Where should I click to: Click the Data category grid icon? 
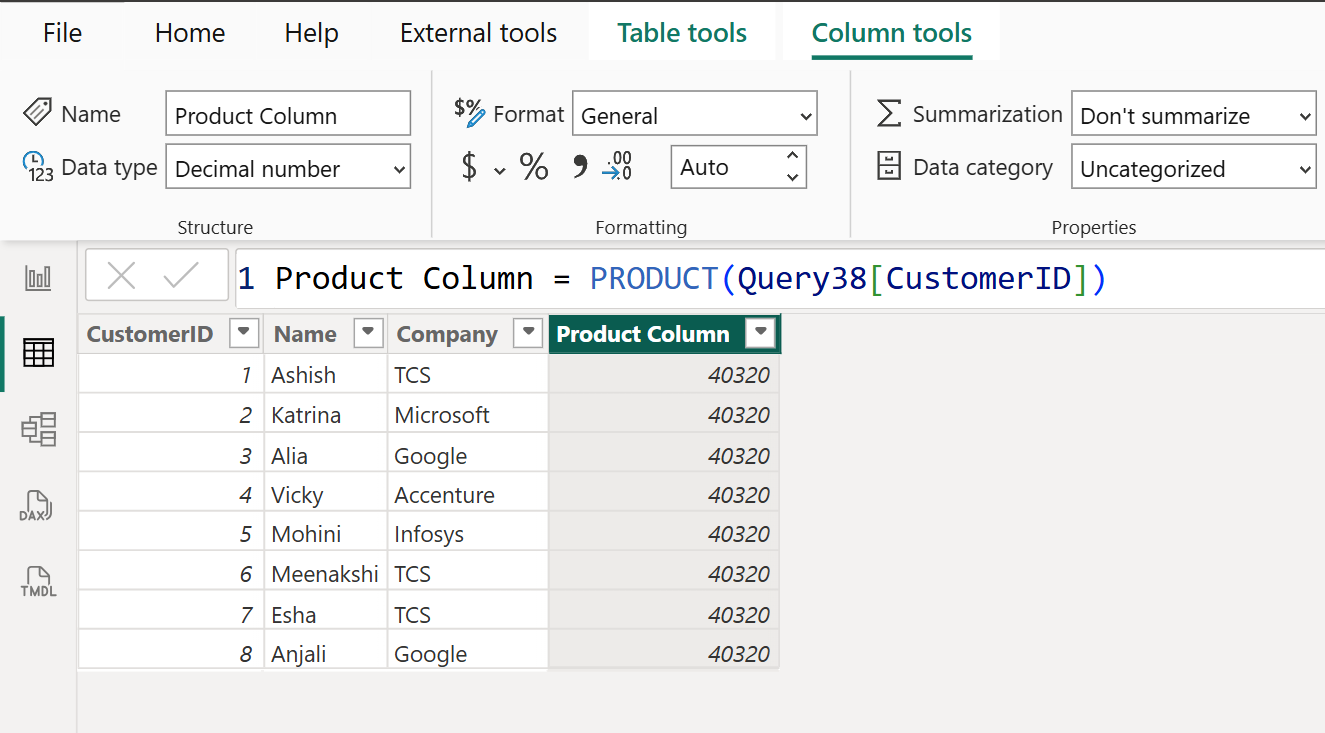(x=889, y=166)
